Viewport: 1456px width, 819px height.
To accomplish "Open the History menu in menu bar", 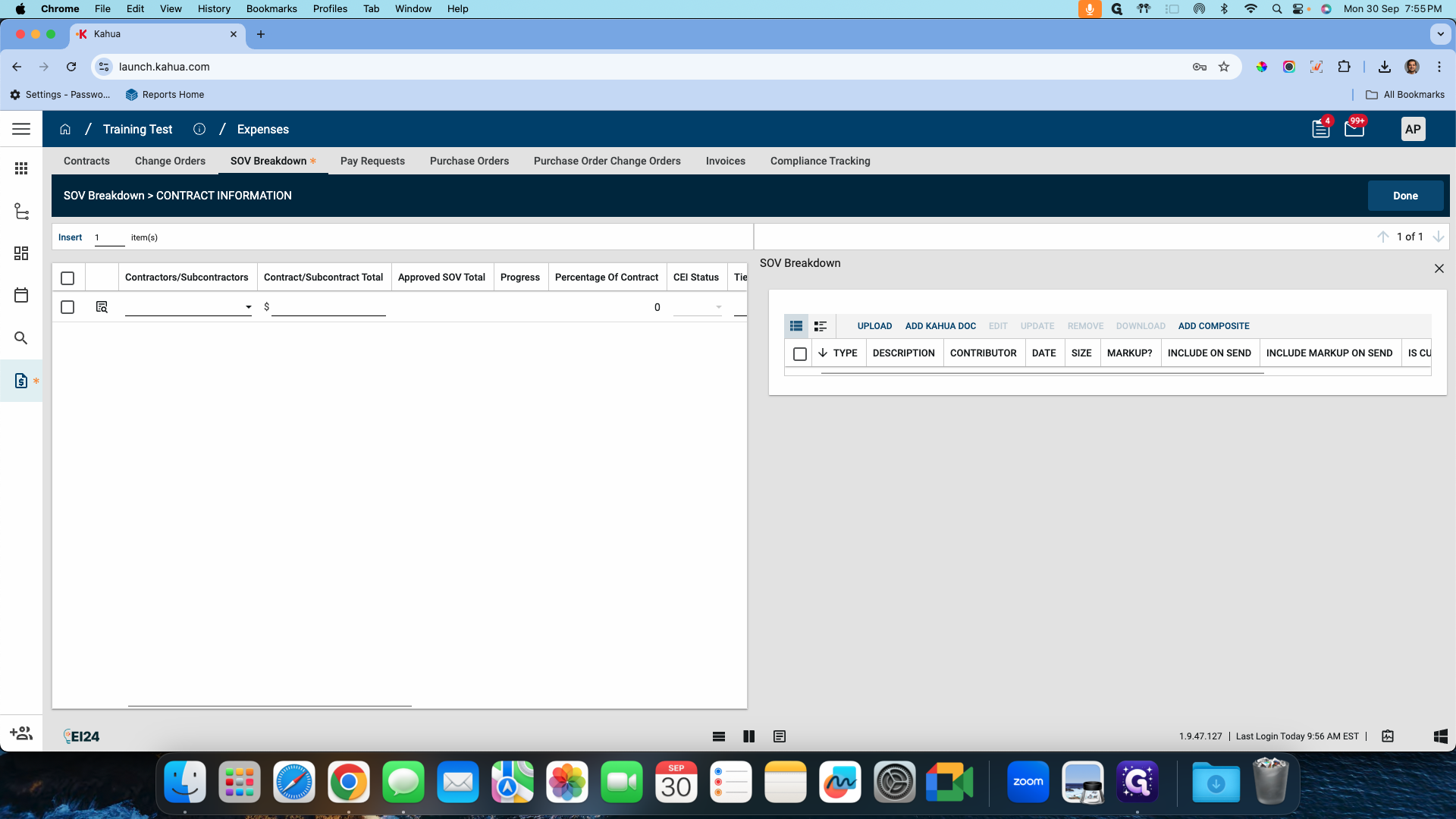I will [214, 8].
